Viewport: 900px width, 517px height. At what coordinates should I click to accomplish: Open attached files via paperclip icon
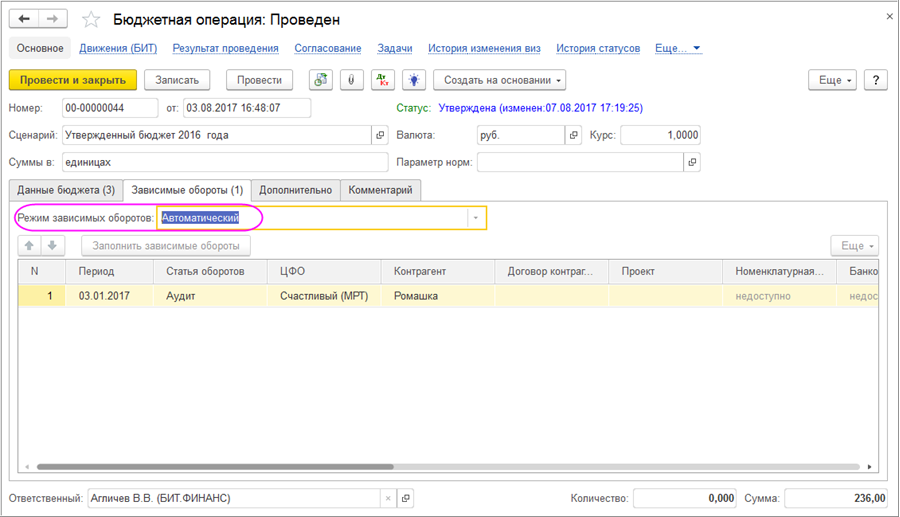coord(352,80)
